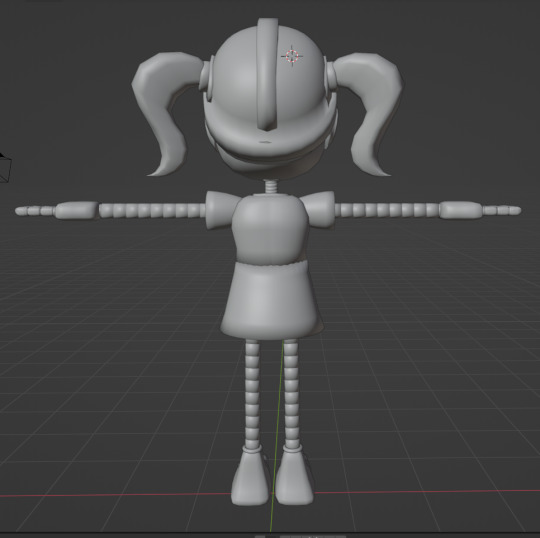Select the forearm piece on the right side
This screenshot has width=540, height=538.
coord(461,210)
